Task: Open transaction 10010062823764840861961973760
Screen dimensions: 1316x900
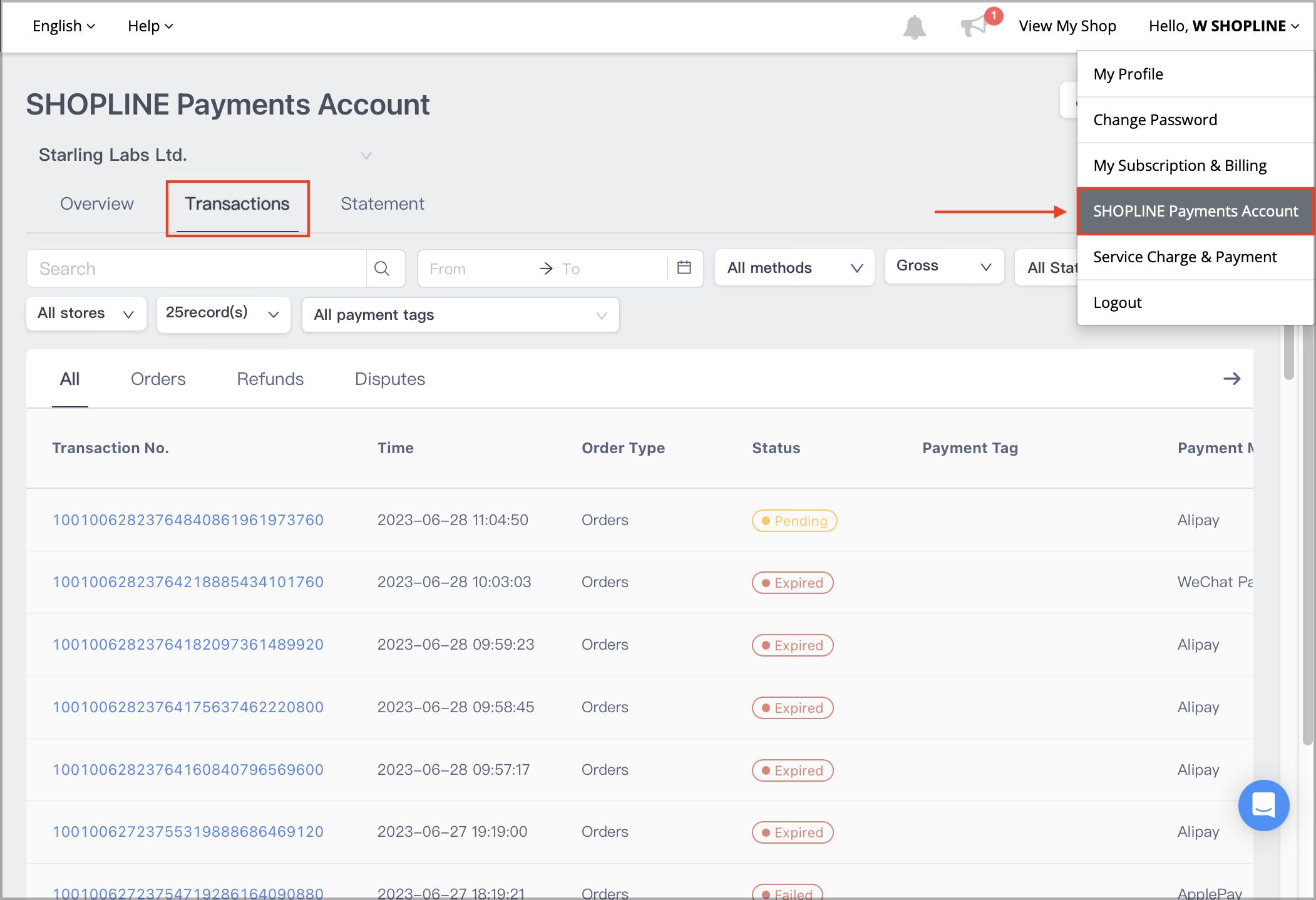Action: [188, 520]
